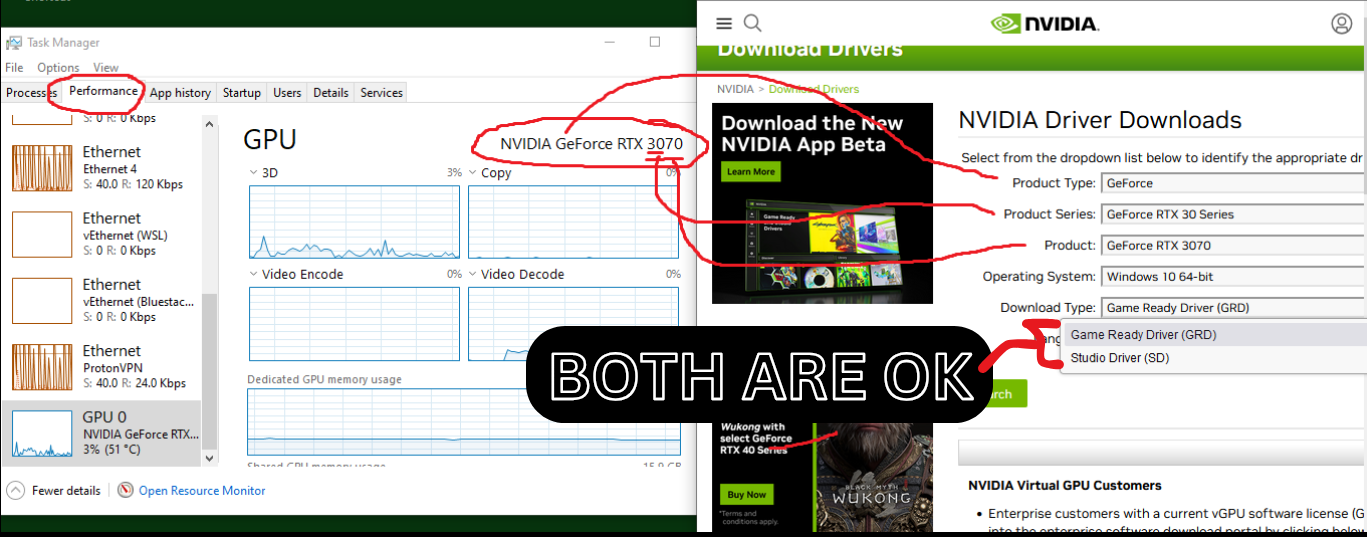The height and width of the screenshot is (537, 1367).
Task: Select the vEthernet (WSL) adapter entry
Action: pyautogui.click(x=101, y=234)
